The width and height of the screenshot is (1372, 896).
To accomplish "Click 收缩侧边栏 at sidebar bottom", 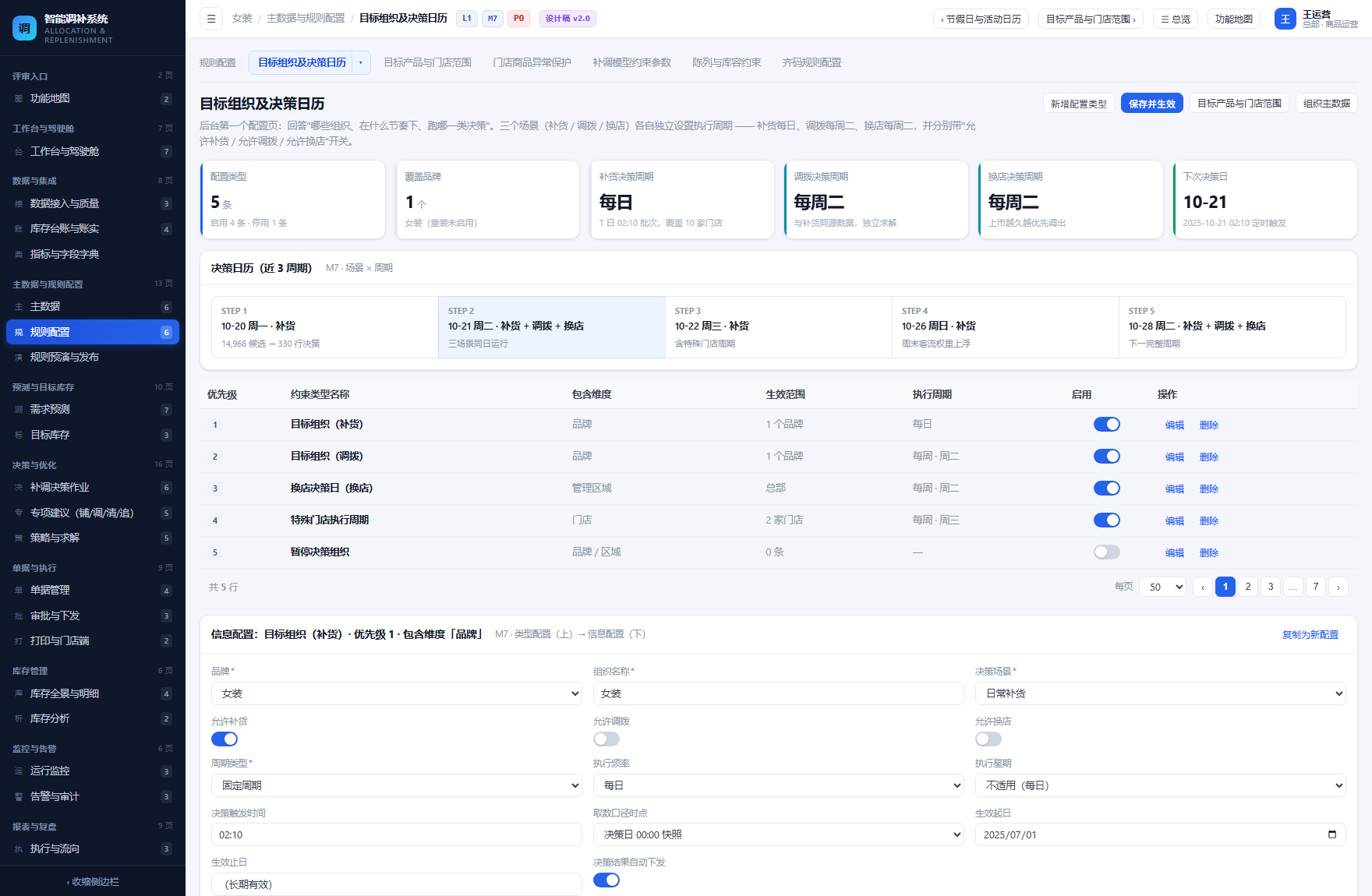I will [x=93, y=882].
